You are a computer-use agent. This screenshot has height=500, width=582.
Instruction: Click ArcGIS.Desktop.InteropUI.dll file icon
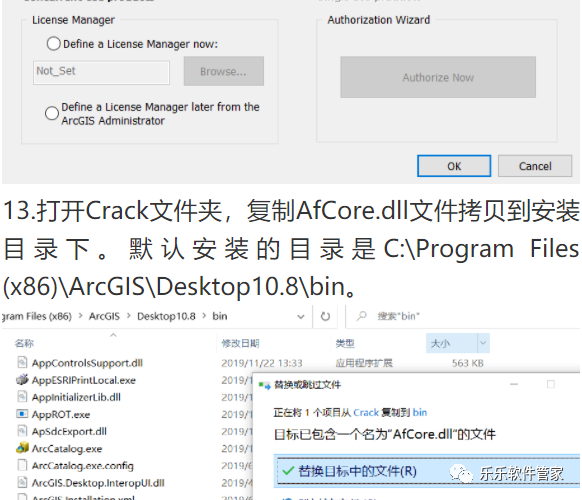(22, 482)
